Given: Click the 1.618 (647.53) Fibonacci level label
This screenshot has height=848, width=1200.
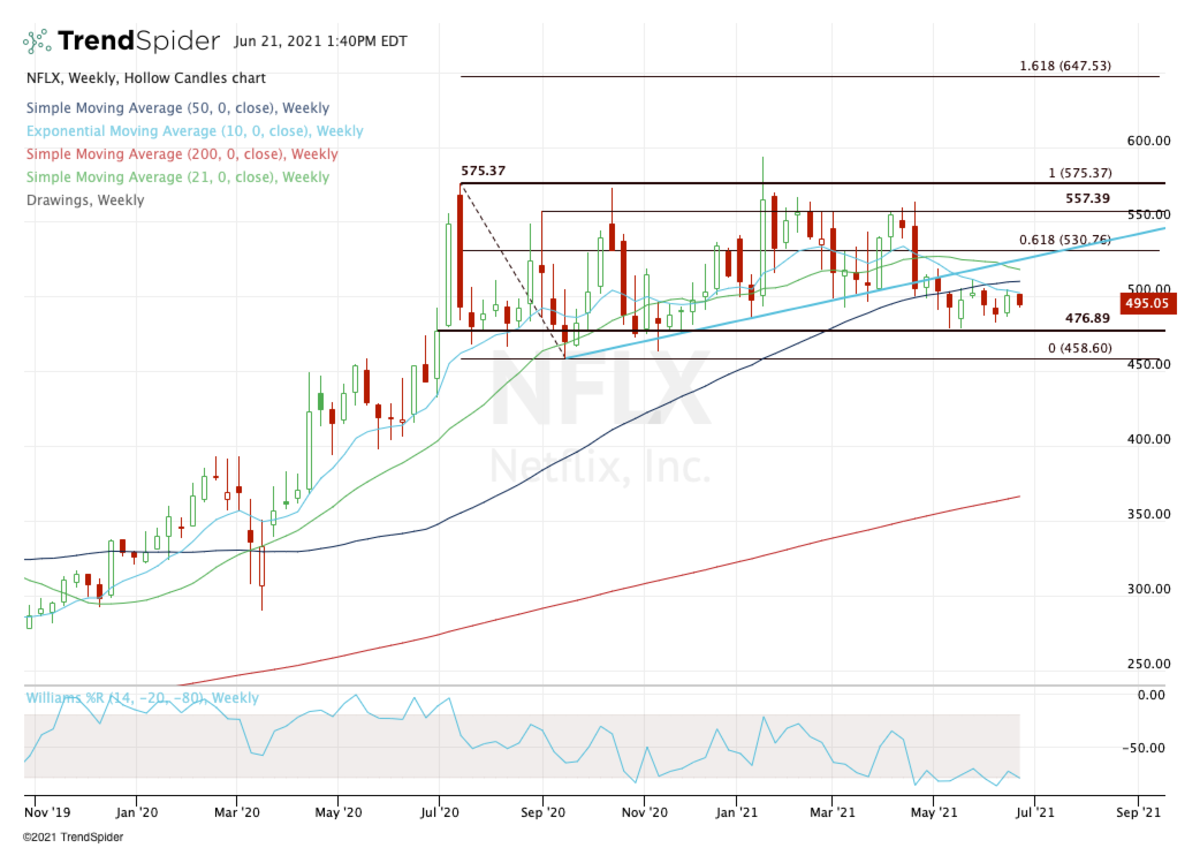Looking at the screenshot, I should (1062, 66).
